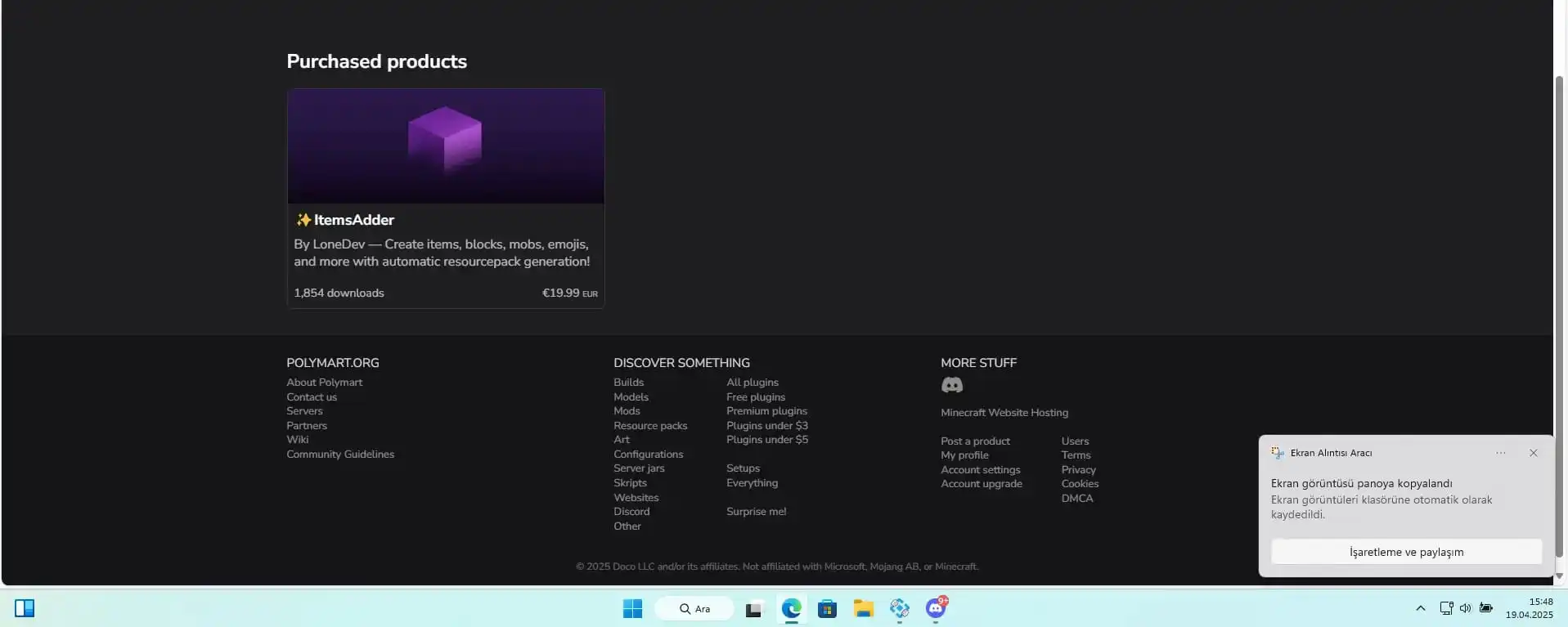The image size is (1568, 627).
Task: Click the İşaretleme ve paylaşım button
Action: (x=1406, y=552)
